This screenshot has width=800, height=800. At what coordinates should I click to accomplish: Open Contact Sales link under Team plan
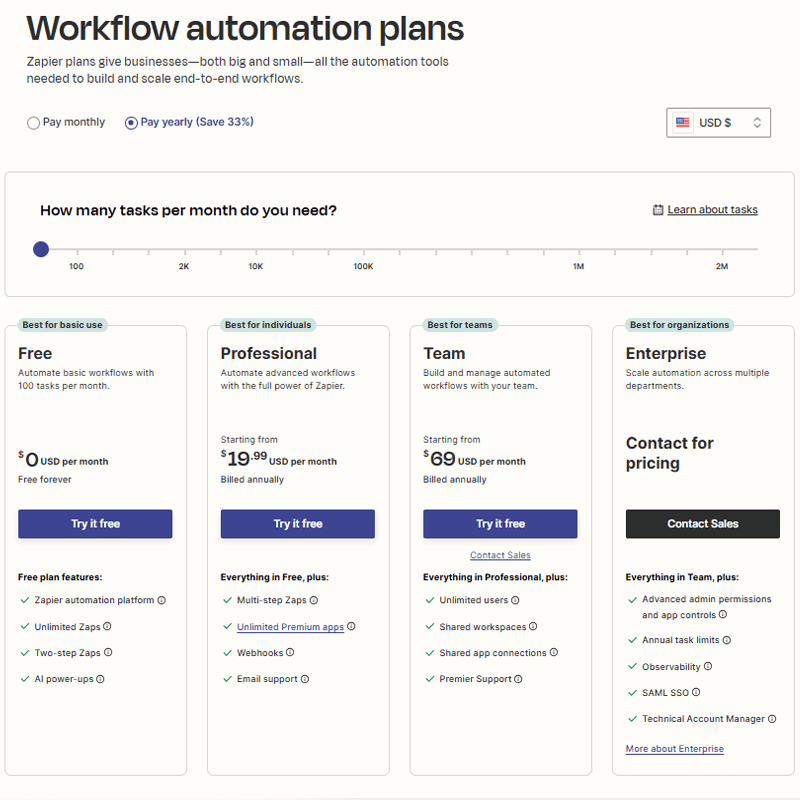coord(500,555)
